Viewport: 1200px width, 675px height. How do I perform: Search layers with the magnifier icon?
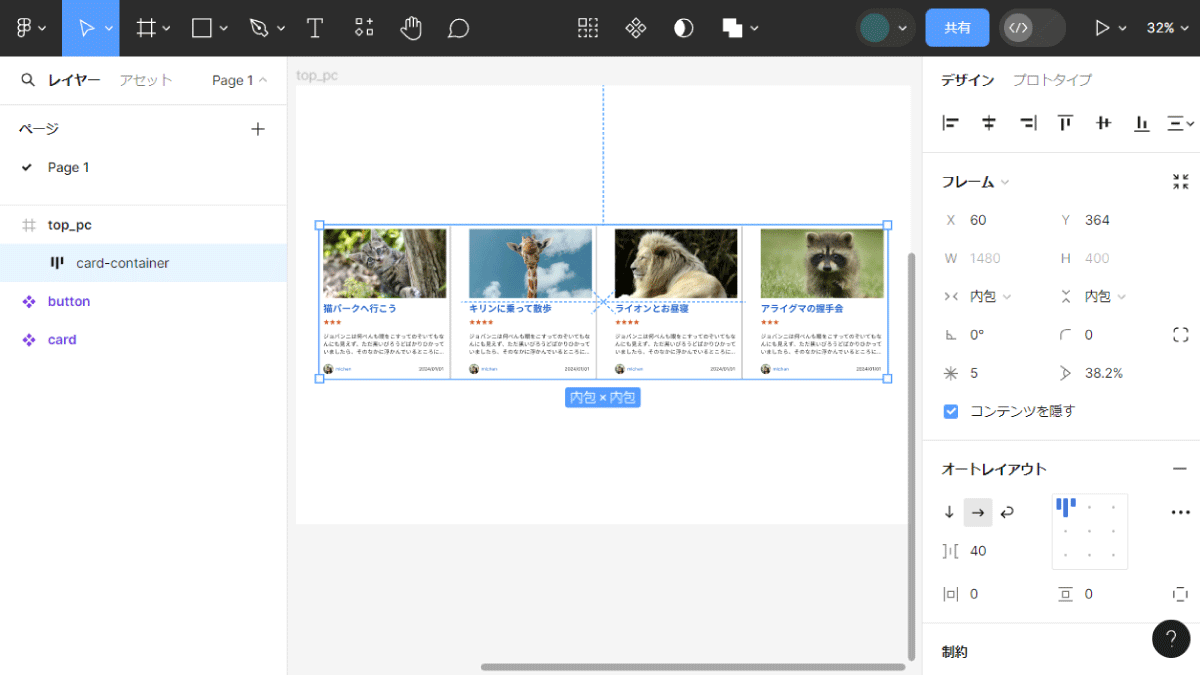pyautogui.click(x=28, y=80)
